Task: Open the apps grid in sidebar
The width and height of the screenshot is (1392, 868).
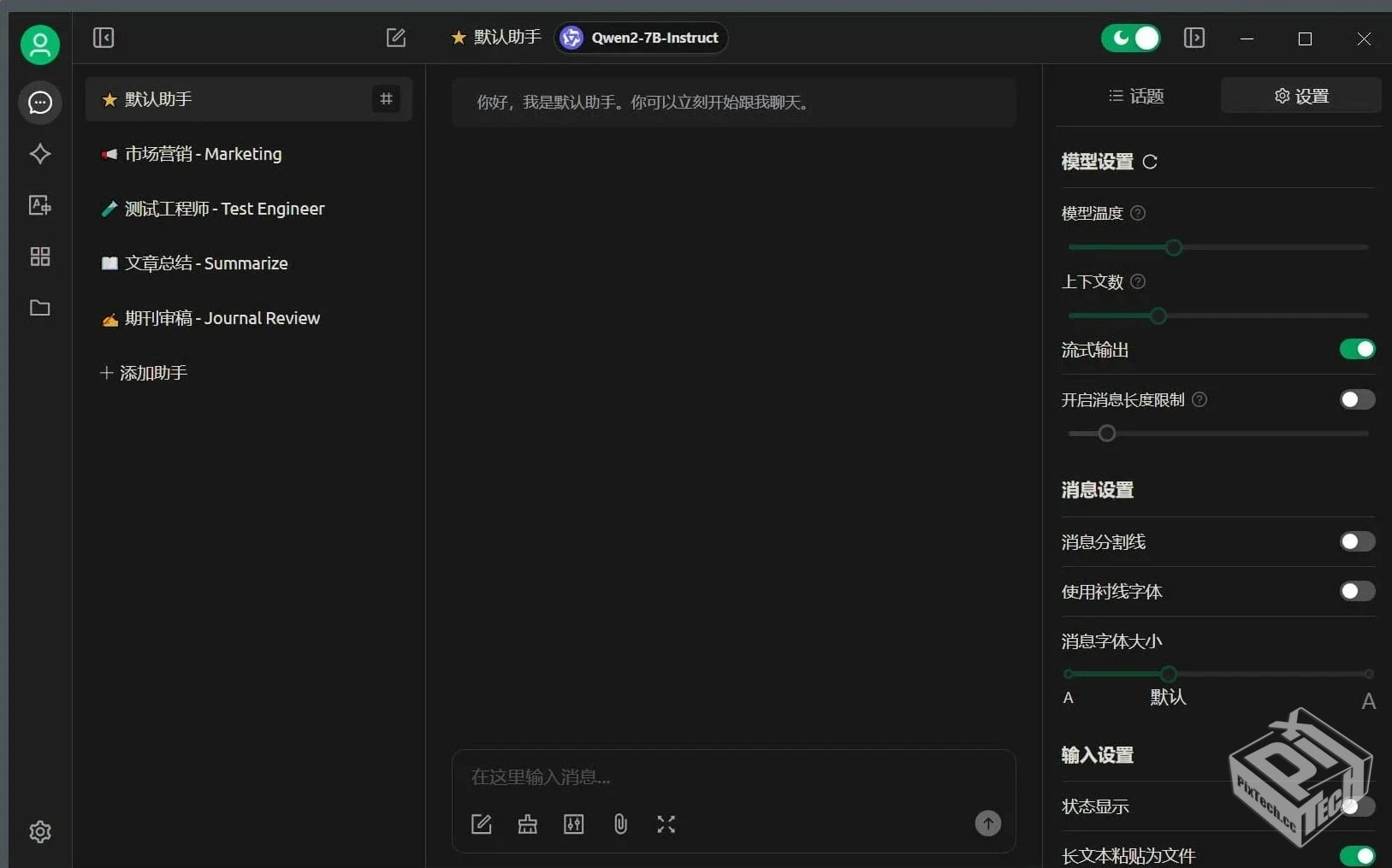Action: pos(39,257)
